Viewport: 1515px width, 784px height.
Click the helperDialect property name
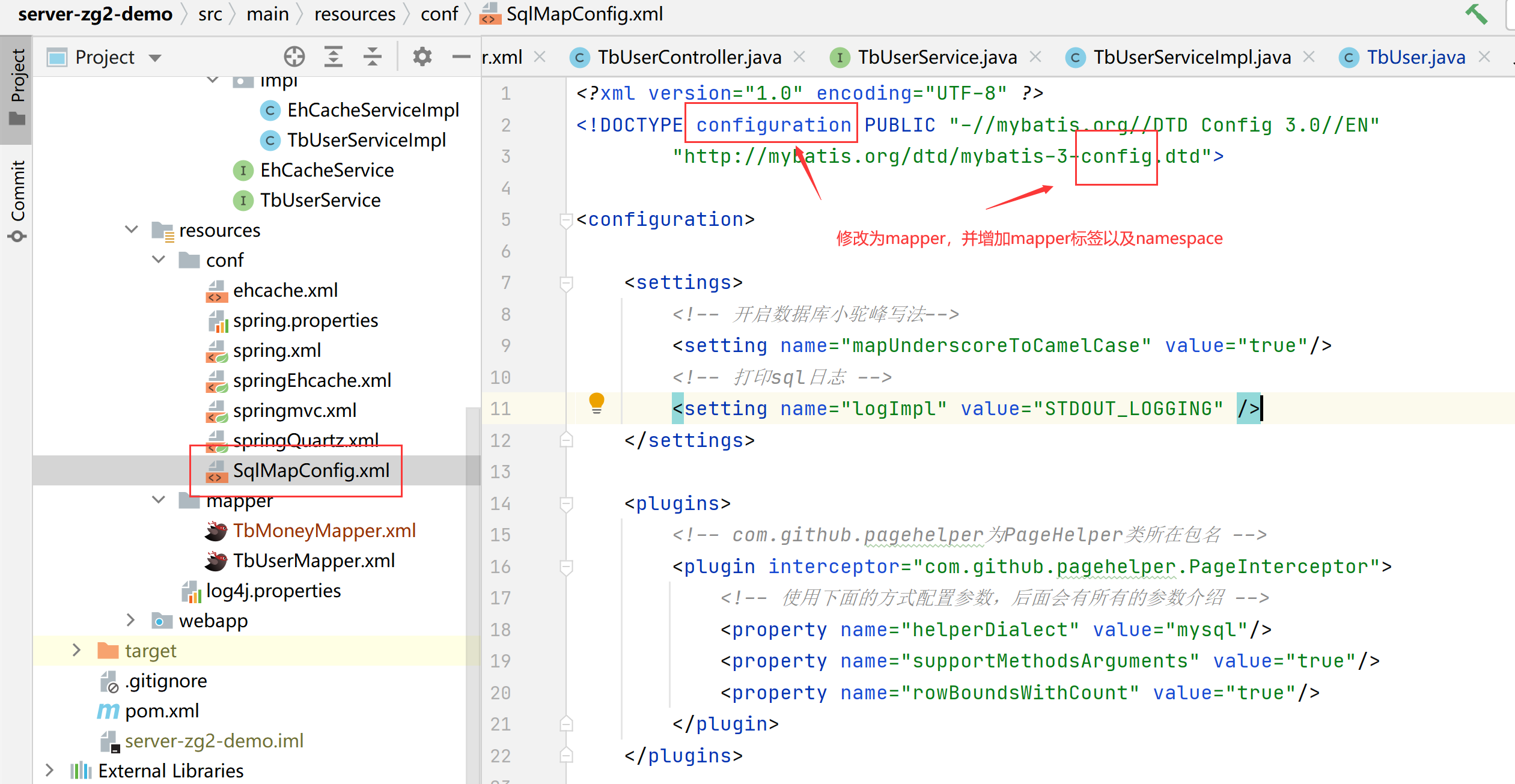click(990, 630)
